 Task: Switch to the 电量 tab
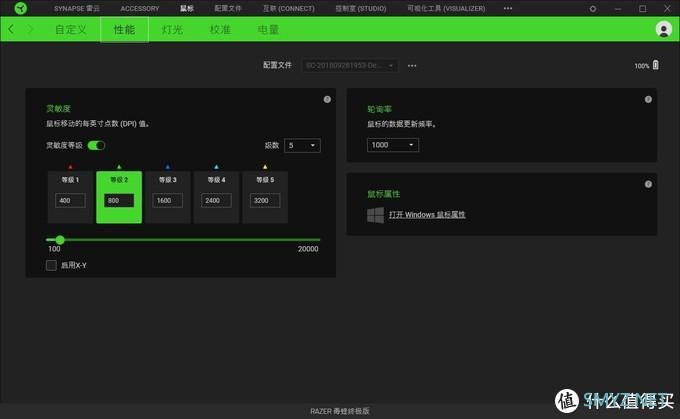[x=268, y=29]
